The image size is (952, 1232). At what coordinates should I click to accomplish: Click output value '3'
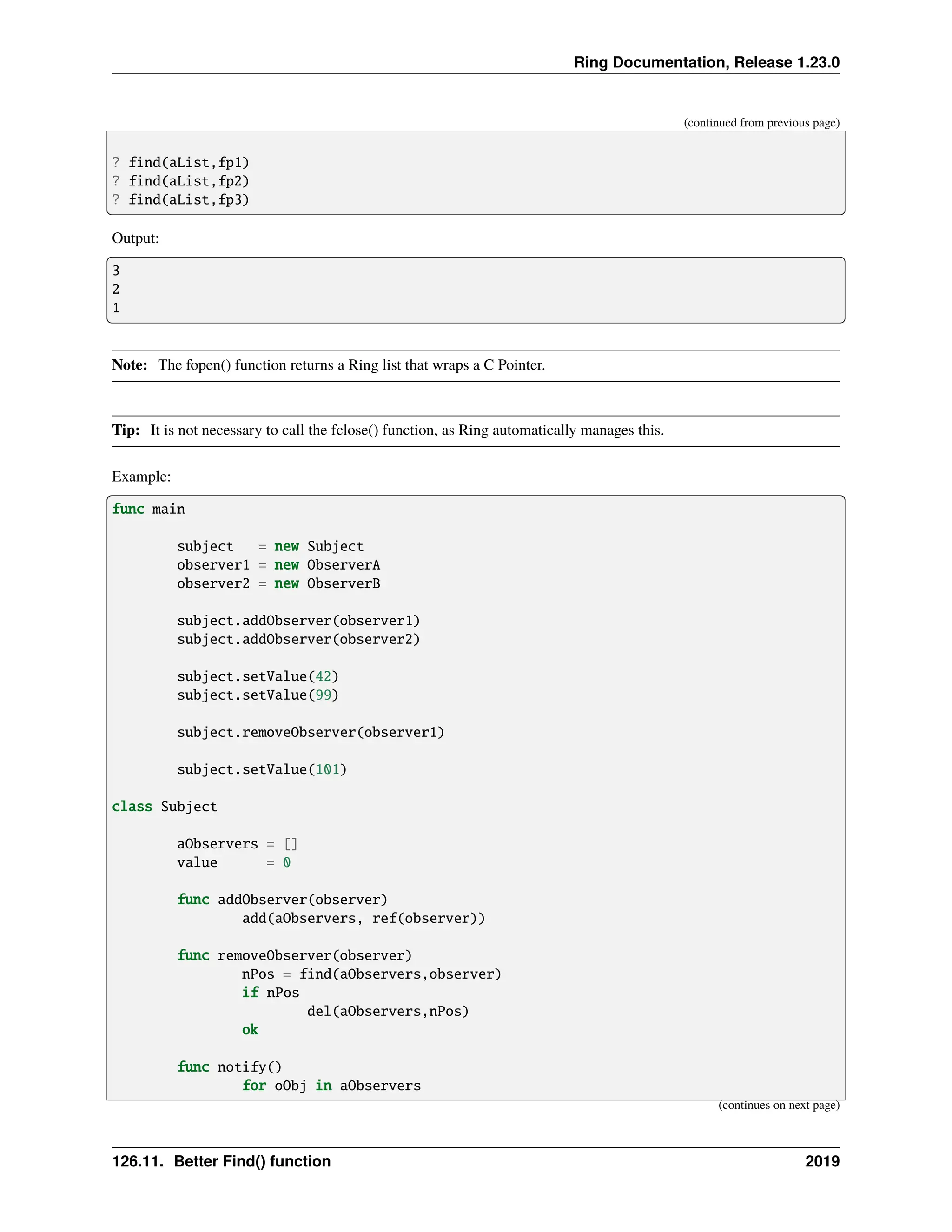(116, 271)
